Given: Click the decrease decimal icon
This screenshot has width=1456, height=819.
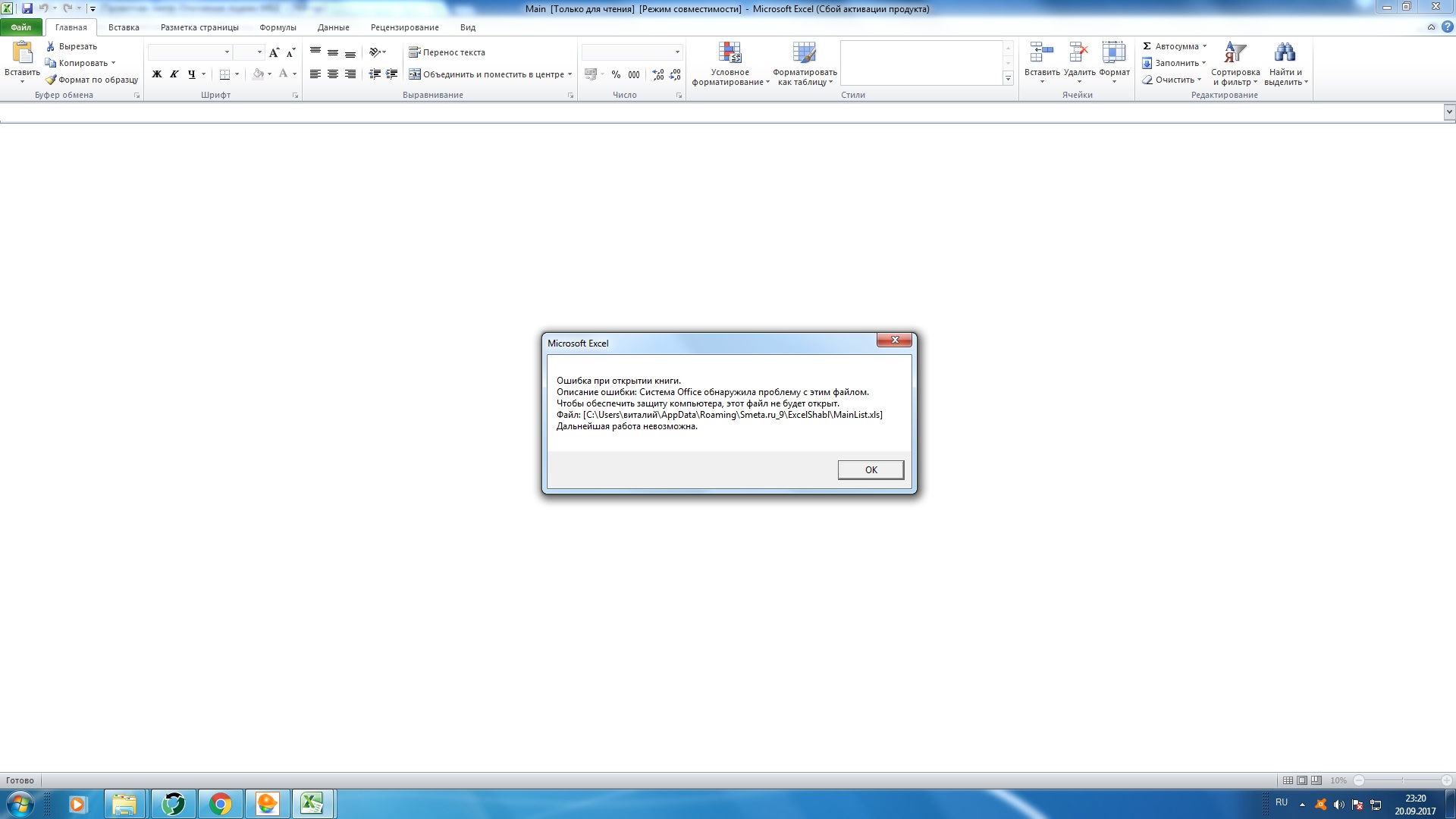Looking at the screenshot, I should 676,74.
